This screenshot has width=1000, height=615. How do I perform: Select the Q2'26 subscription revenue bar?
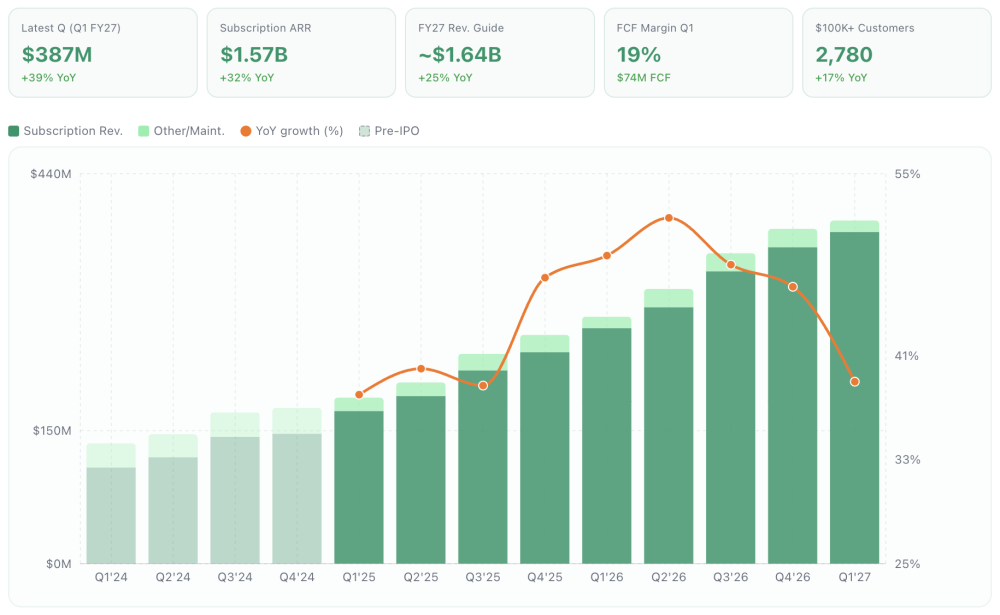point(668,435)
